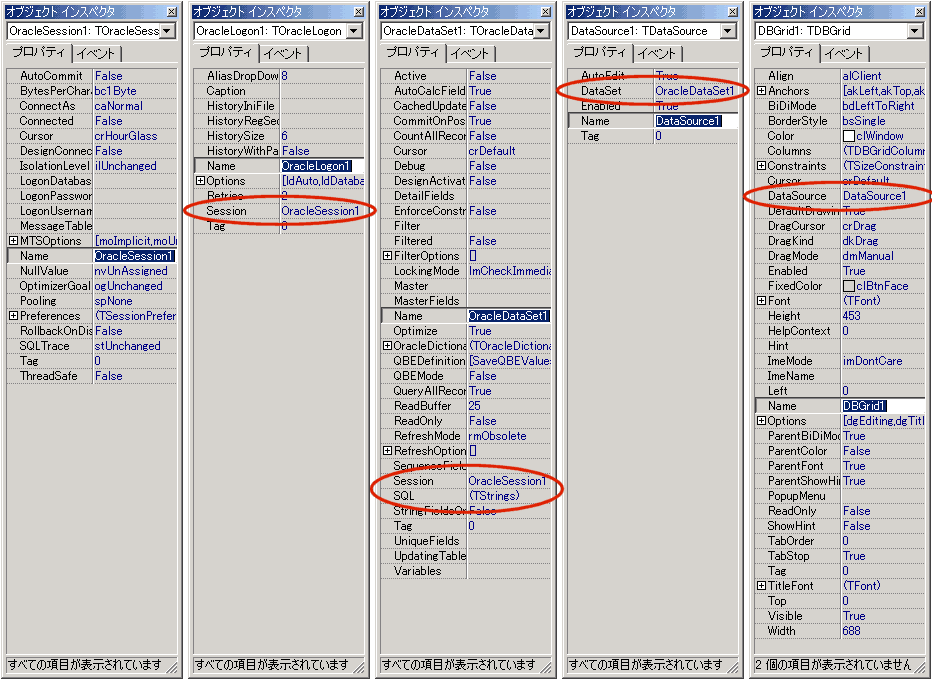Switch to イベント tab in OracleLogon1 inspector
Image resolution: width=932 pixels, height=679 pixels.
(x=284, y=54)
